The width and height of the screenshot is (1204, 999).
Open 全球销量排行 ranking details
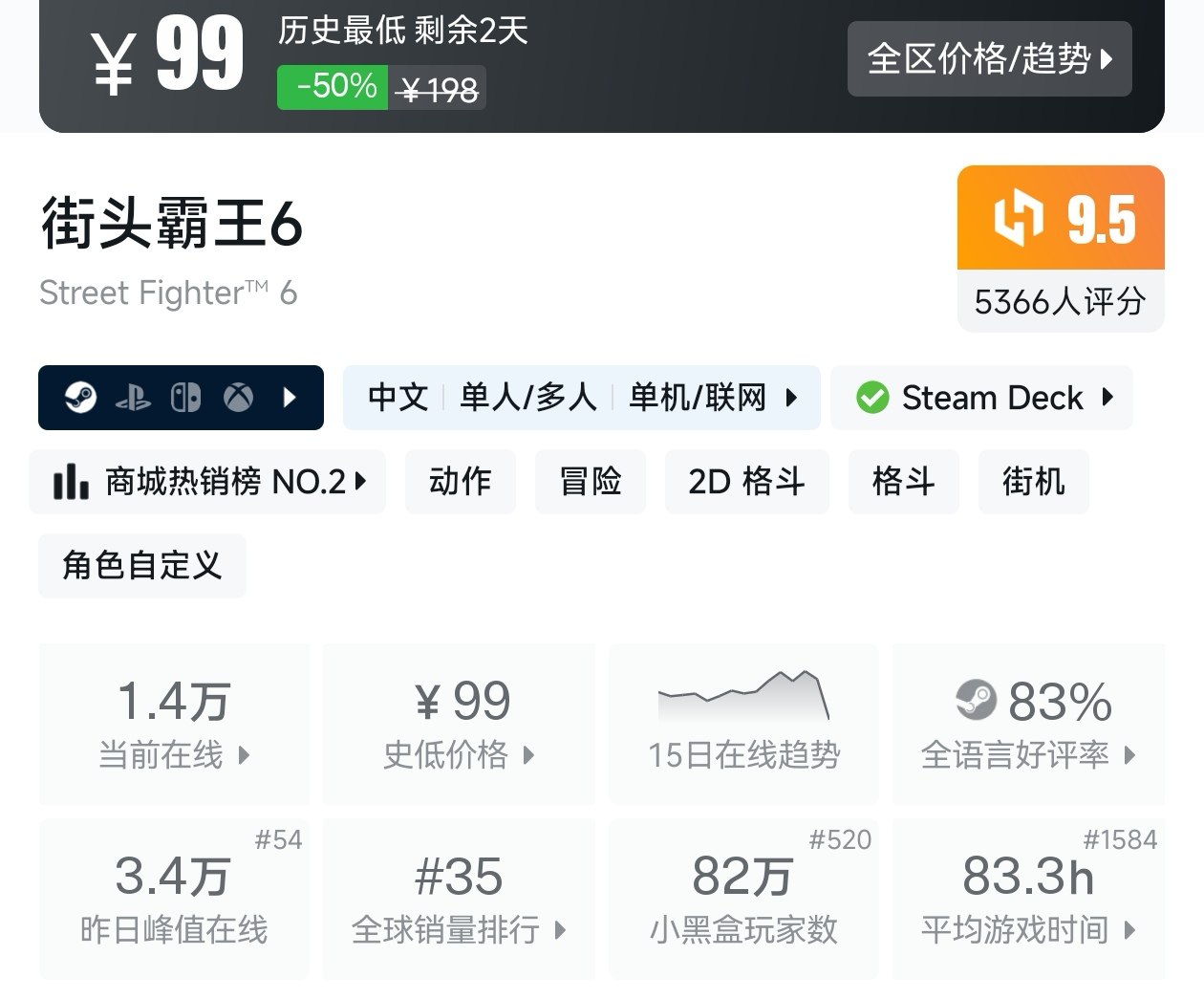tap(459, 899)
